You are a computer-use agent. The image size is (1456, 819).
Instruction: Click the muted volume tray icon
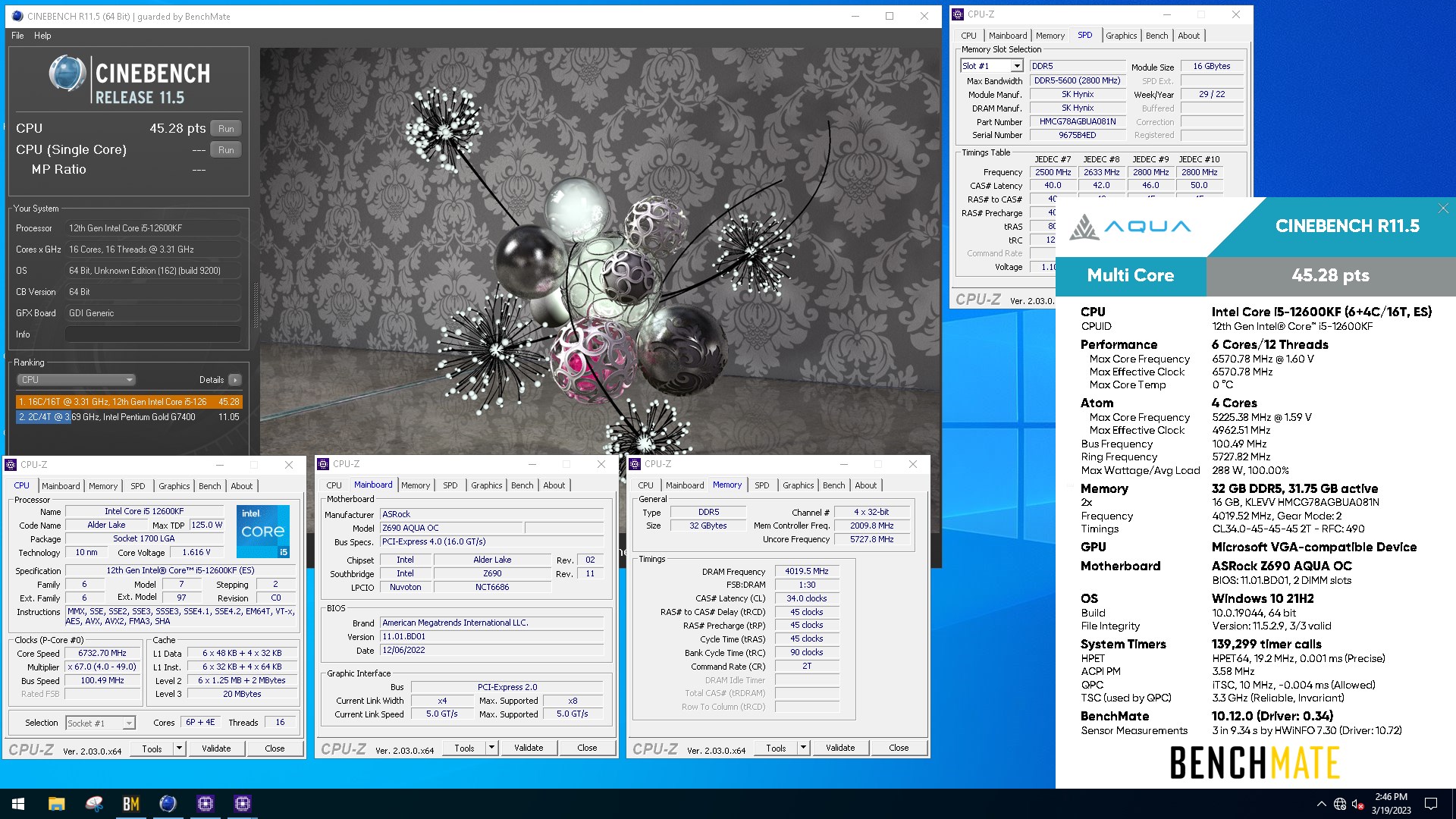tap(1358, 804)
